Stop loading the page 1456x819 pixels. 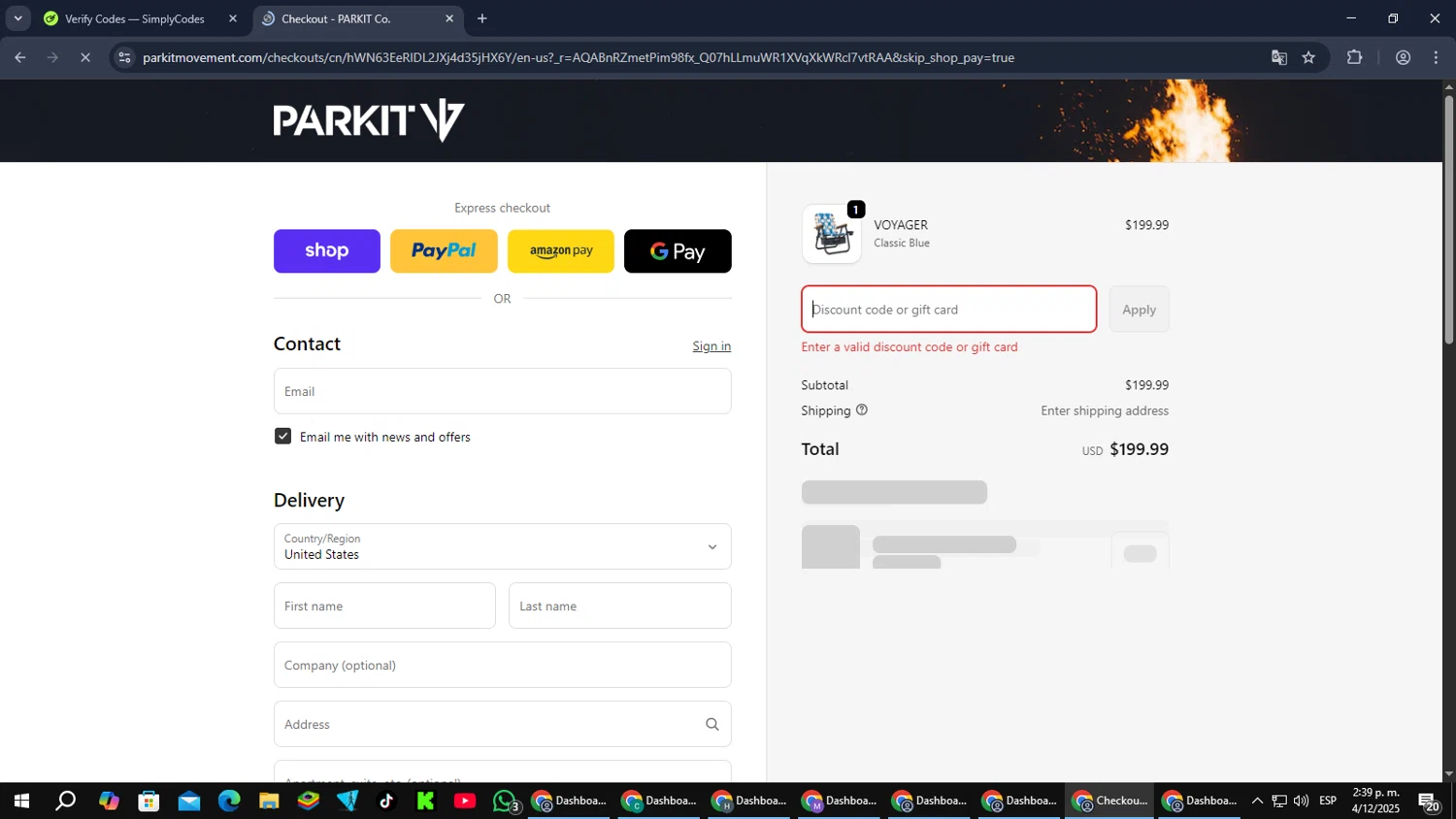pos(85,57)
